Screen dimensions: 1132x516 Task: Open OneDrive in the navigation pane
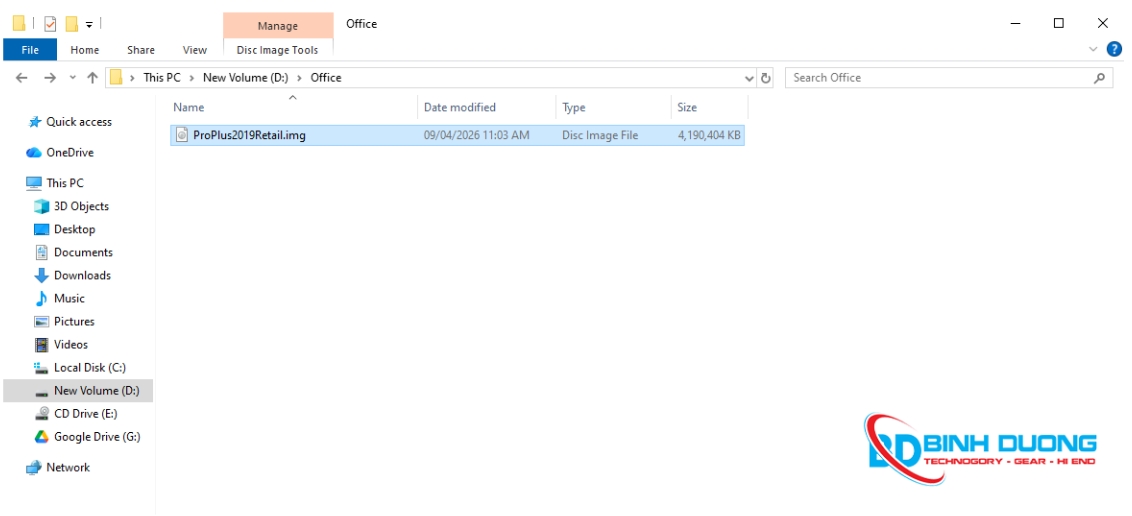pyautogui.click(x=61, y=152)
